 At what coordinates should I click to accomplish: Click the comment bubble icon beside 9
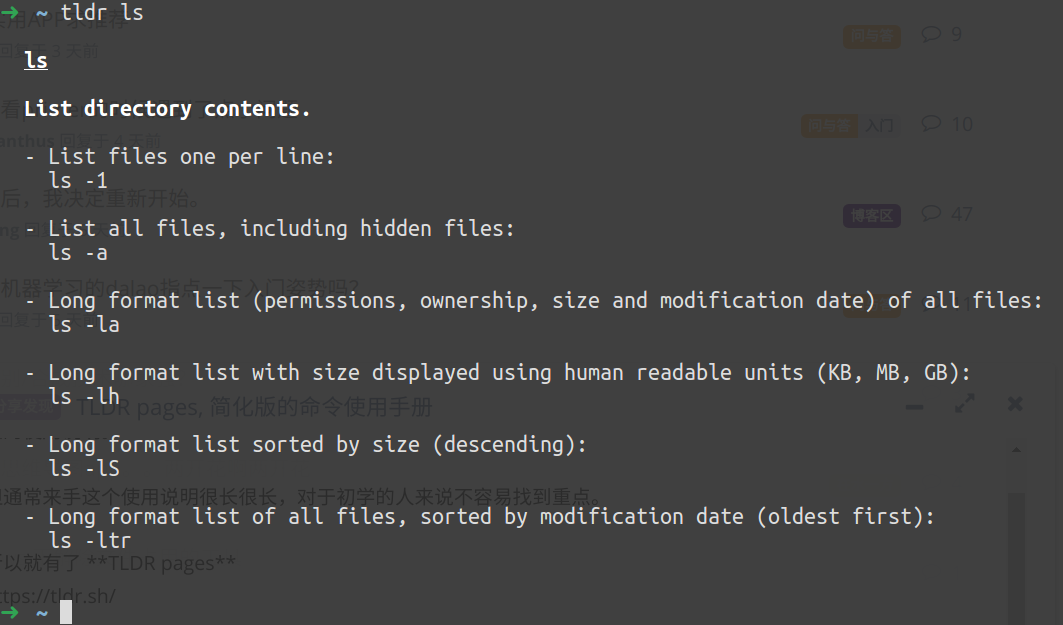coord(931,34)
